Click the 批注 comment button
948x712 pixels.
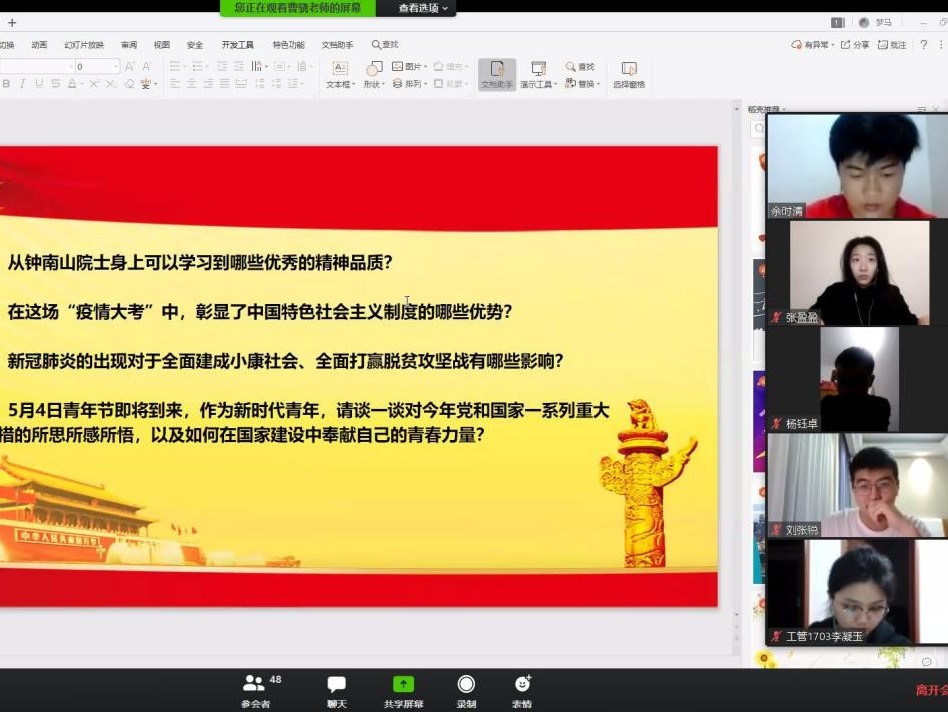pos(892,45)
